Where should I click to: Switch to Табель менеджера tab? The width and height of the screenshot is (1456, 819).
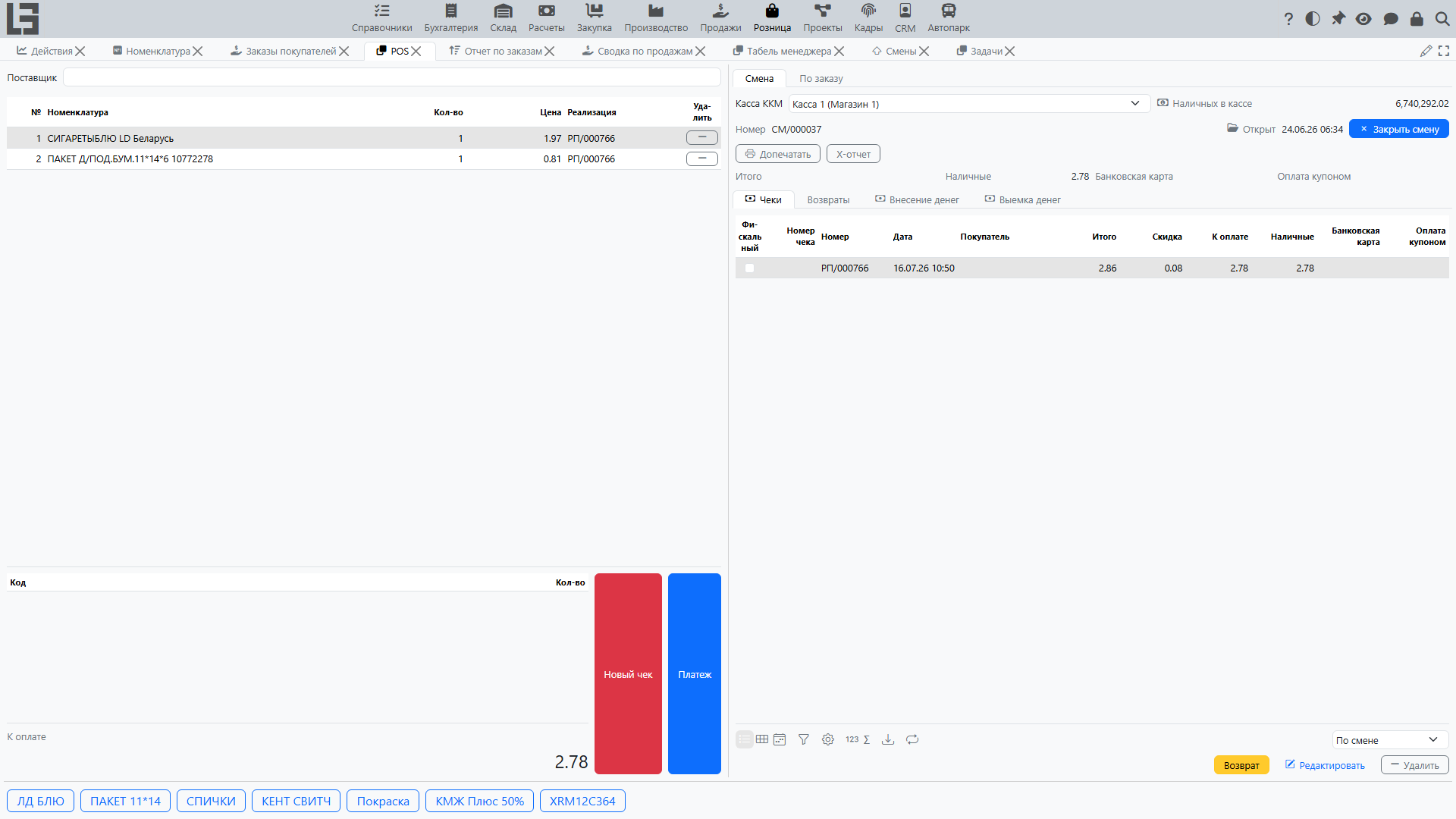point(789,51)
